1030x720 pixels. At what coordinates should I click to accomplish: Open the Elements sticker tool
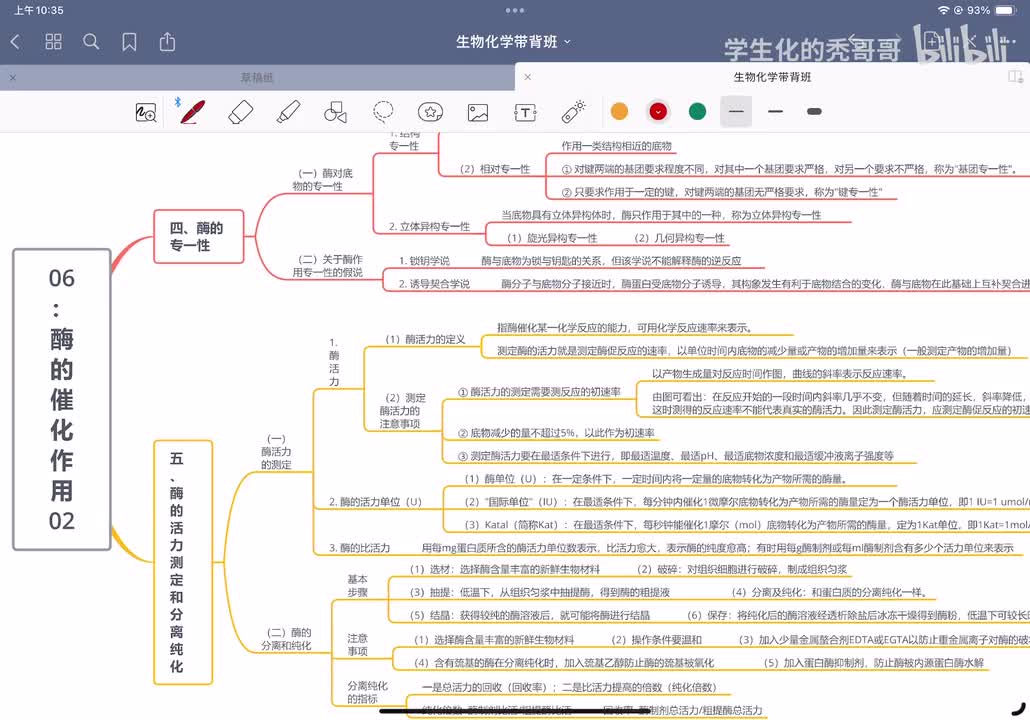(430, 112)
